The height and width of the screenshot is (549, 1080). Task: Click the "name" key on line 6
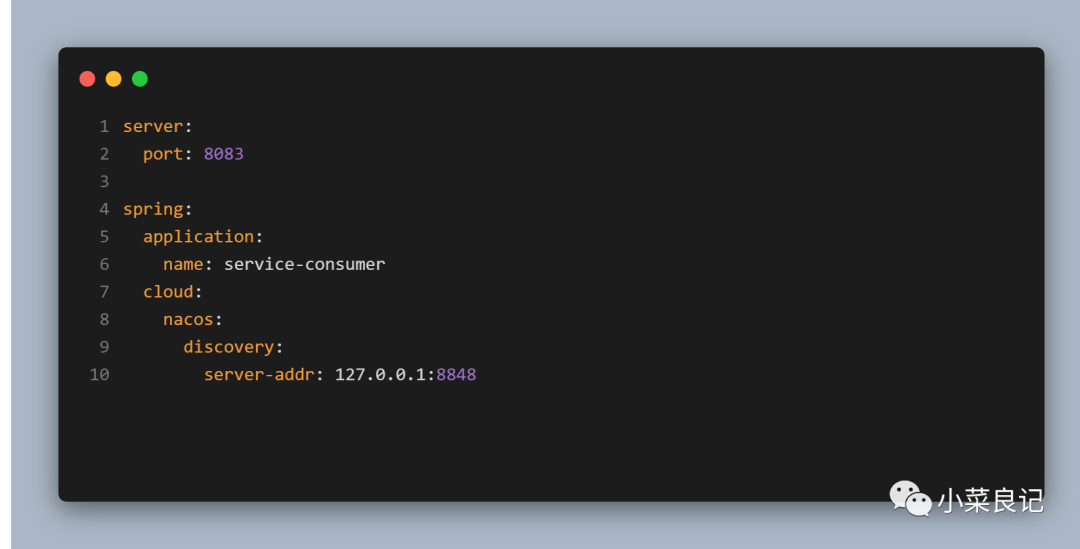(183, 265)
